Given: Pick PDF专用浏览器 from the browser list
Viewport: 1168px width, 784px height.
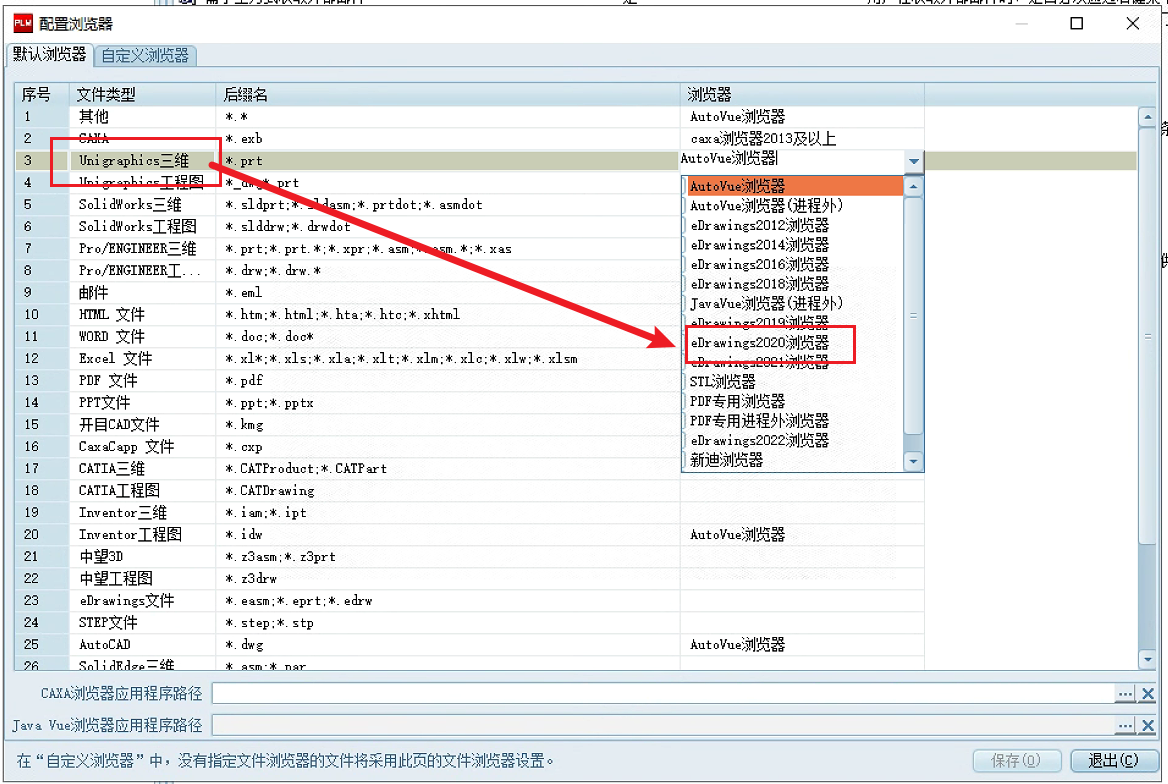Looking at the screenshot, I should coord(737,401).
